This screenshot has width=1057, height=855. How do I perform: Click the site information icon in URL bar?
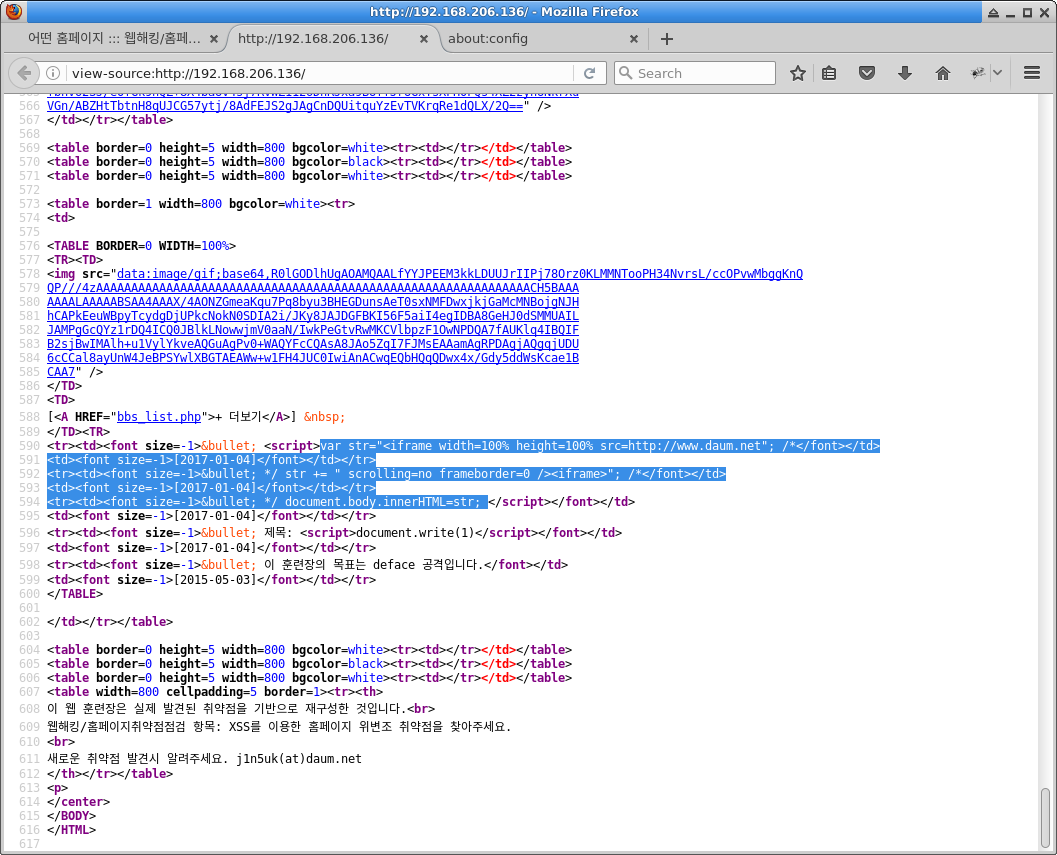click(53, 73)
